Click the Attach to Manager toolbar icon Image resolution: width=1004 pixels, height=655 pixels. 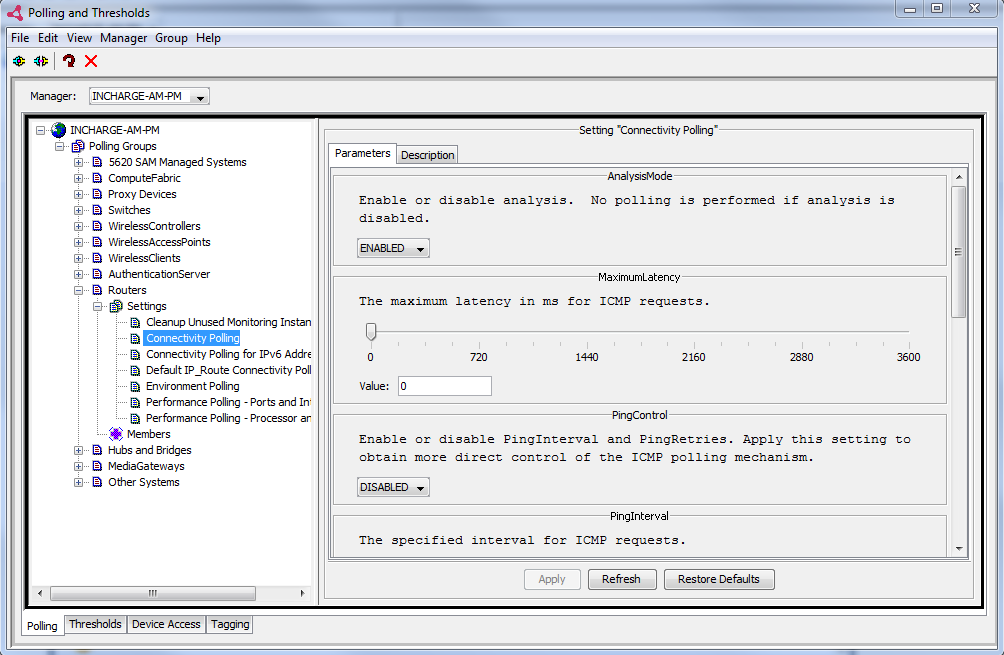pyautogui.click(x=18, y=61)
